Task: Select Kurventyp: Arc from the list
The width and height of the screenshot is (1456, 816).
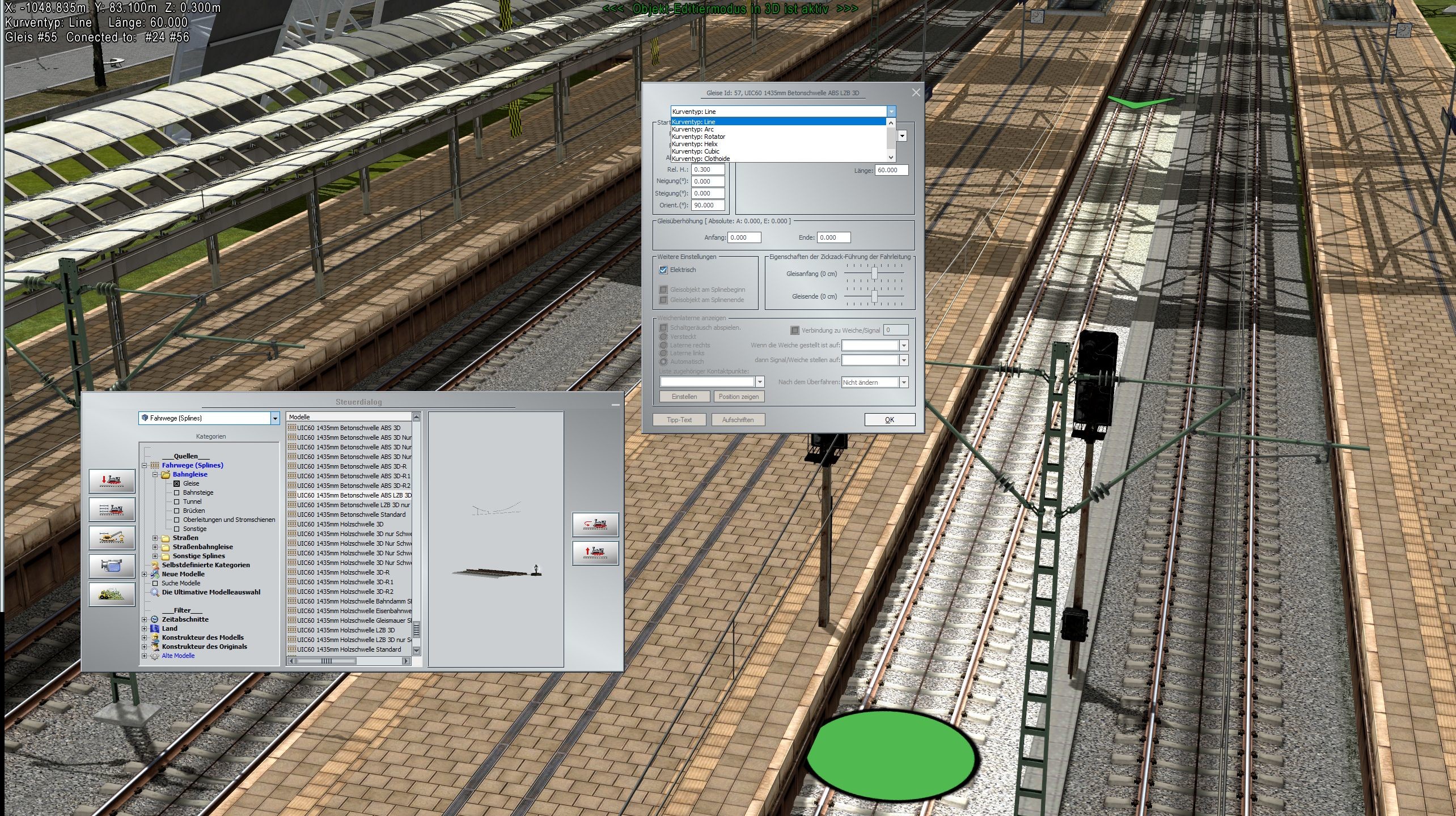Action: (x=692, y=129)
